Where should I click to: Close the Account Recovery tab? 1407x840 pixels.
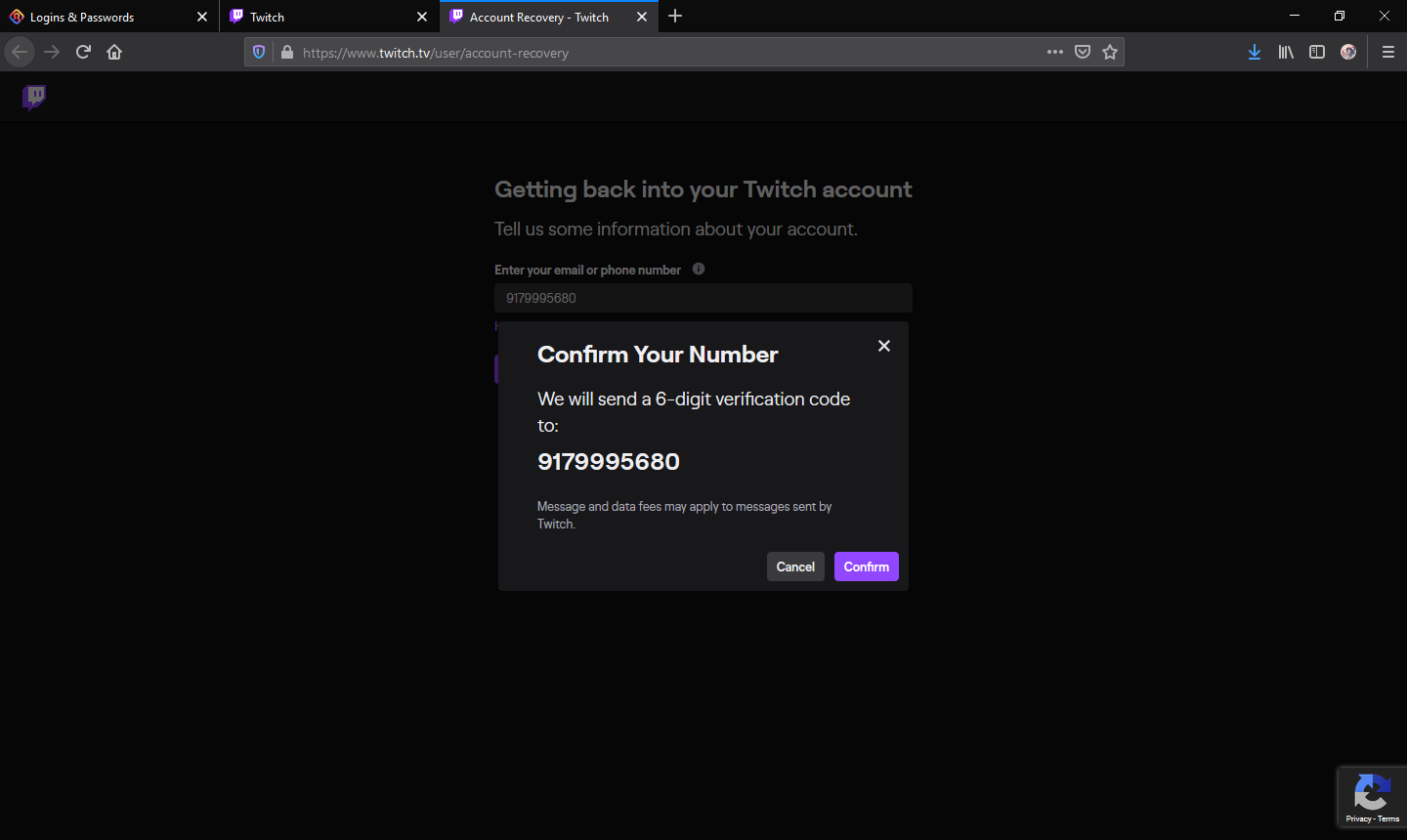point(642,17)
